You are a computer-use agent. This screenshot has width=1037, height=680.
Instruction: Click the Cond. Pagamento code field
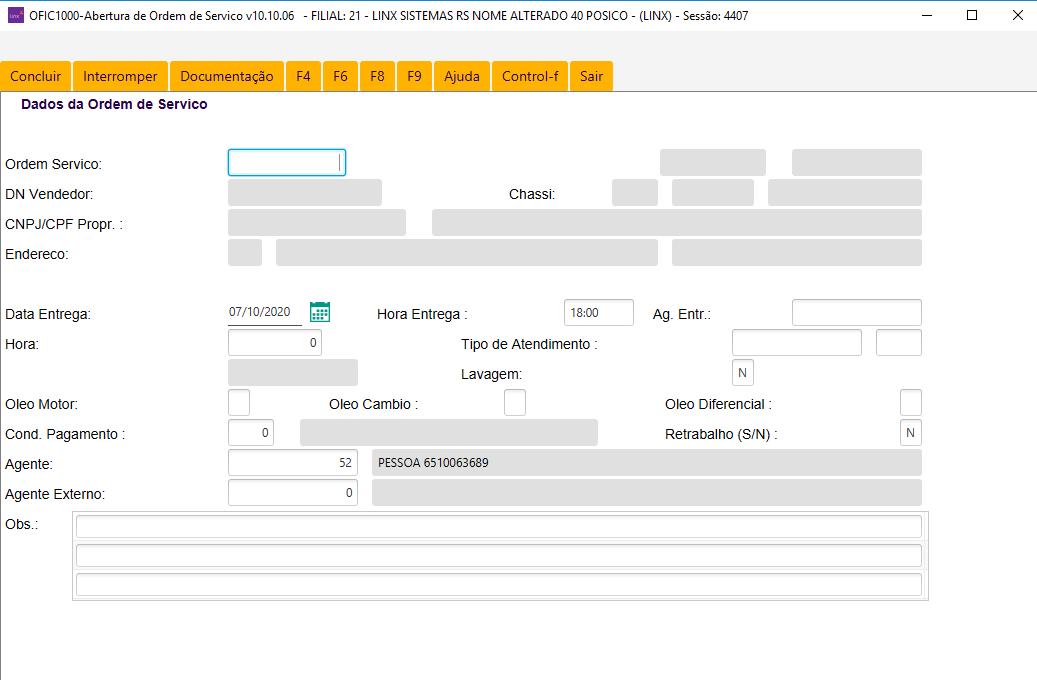pyautogui.click(x=251, y=433)
